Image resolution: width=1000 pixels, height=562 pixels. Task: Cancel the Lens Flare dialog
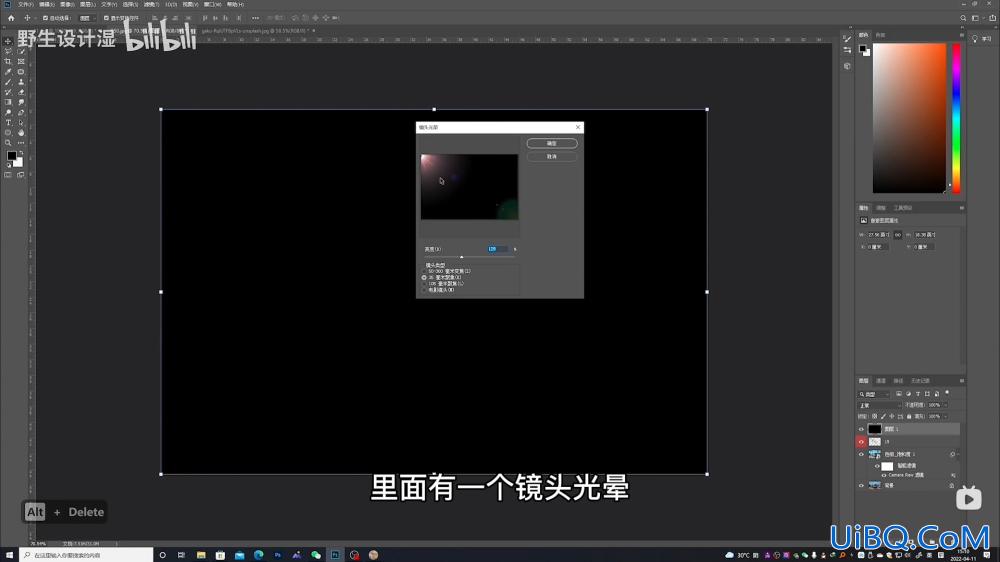coord(552,156)
